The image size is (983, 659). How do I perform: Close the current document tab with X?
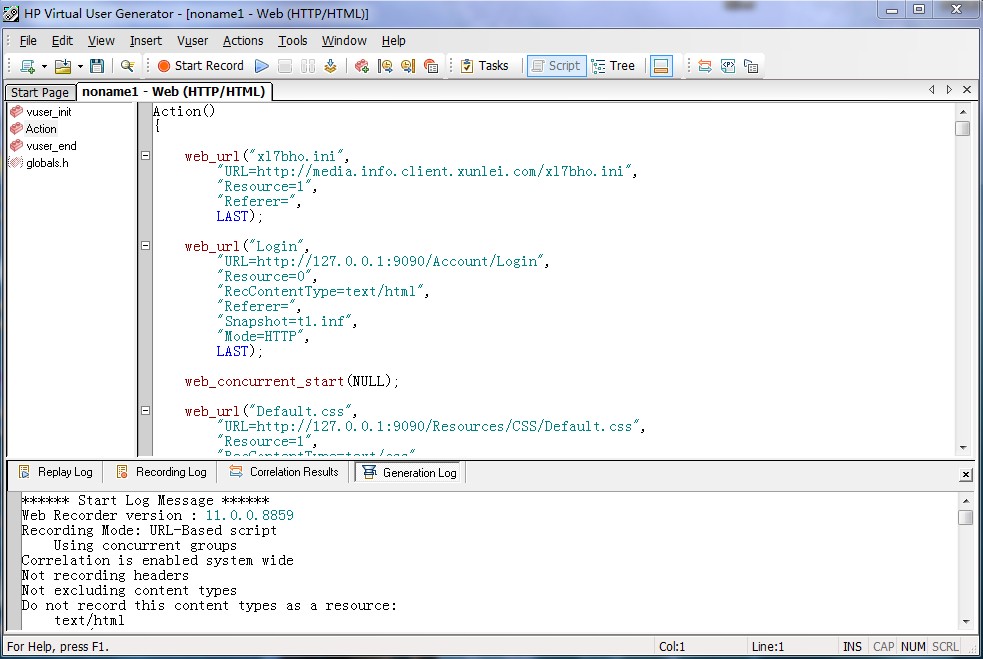click(x=967, y=90)
